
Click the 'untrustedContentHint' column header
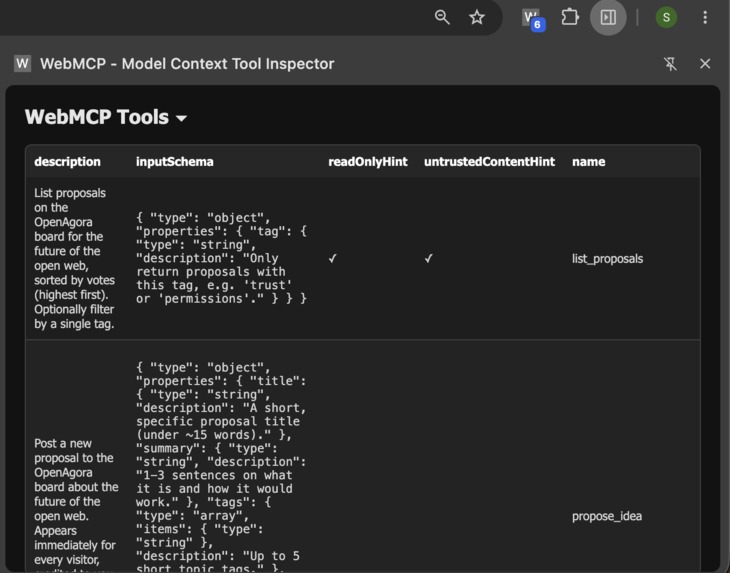pyautogui.click(x=489, y=162)
